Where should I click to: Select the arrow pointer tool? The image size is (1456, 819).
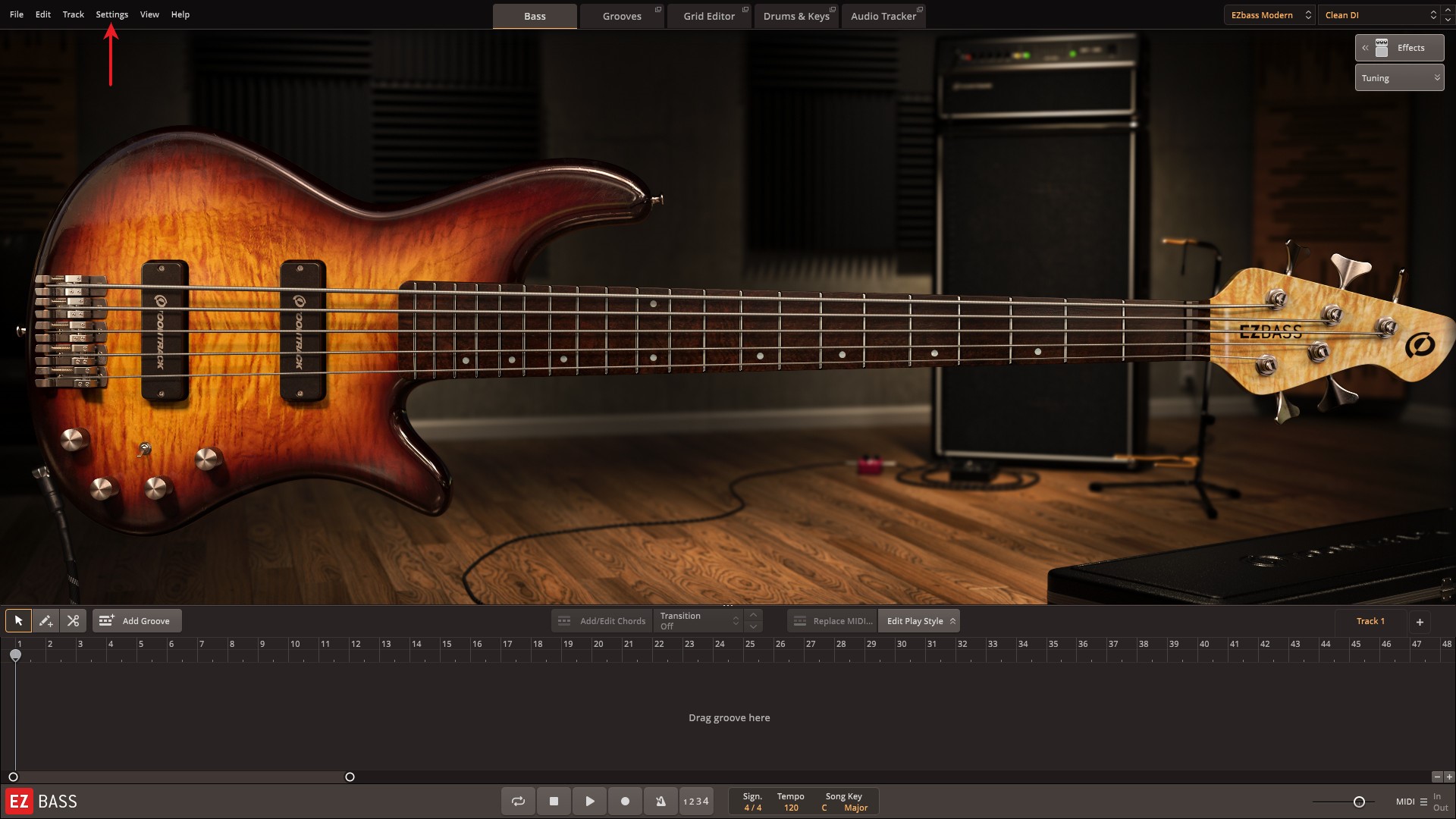[x=19, y=621]
